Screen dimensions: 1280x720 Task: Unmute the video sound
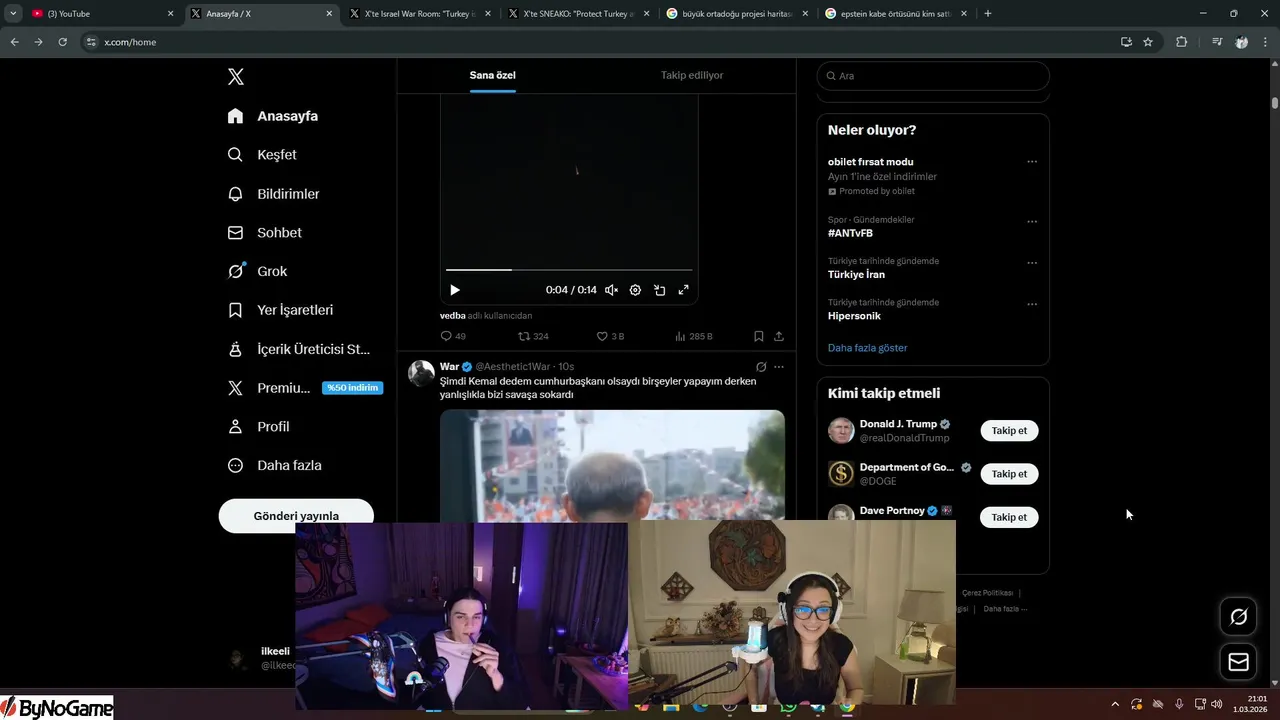click(x=611, y=290)
